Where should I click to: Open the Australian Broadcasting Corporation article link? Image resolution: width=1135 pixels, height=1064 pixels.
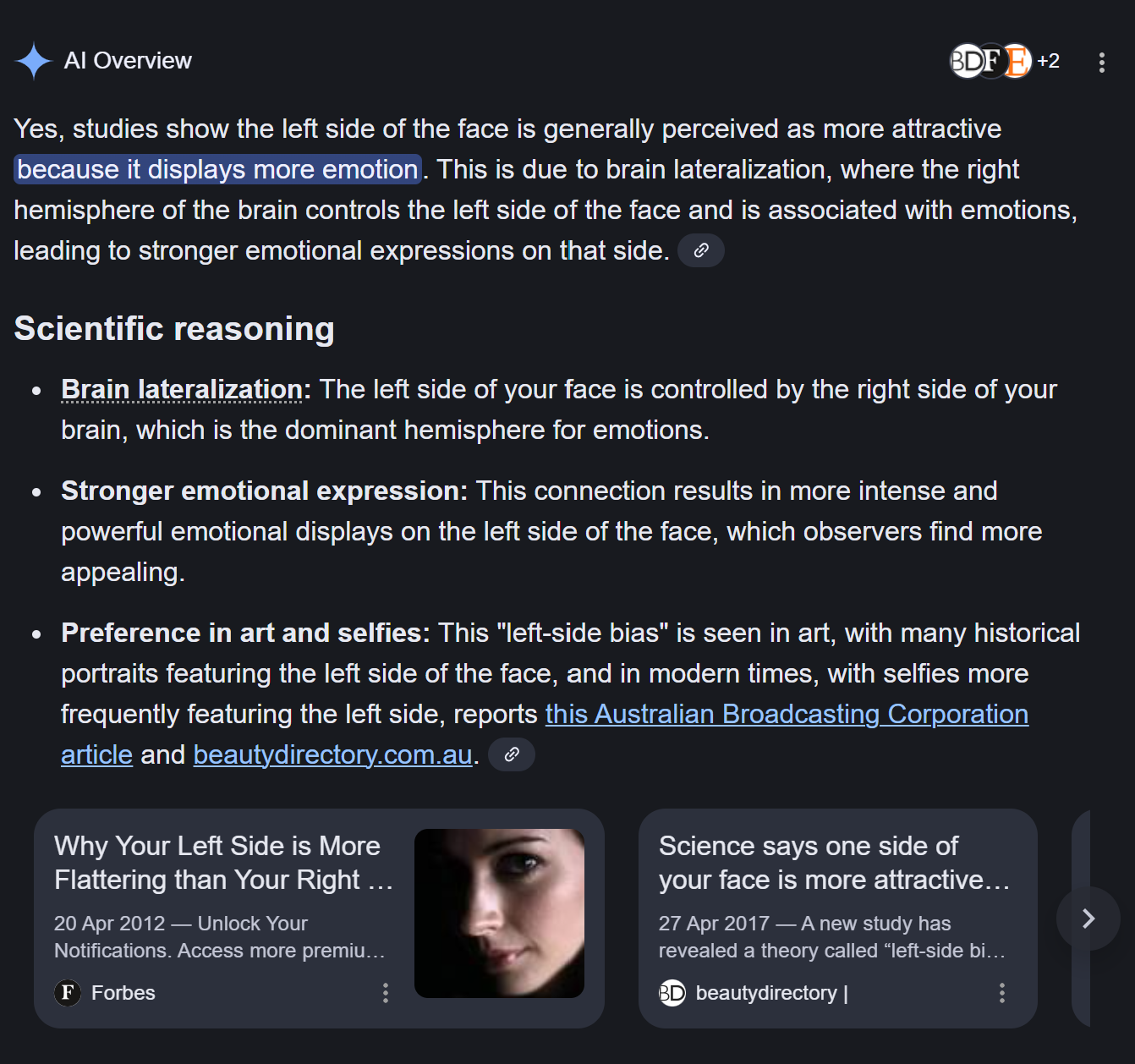pos(786,714)
